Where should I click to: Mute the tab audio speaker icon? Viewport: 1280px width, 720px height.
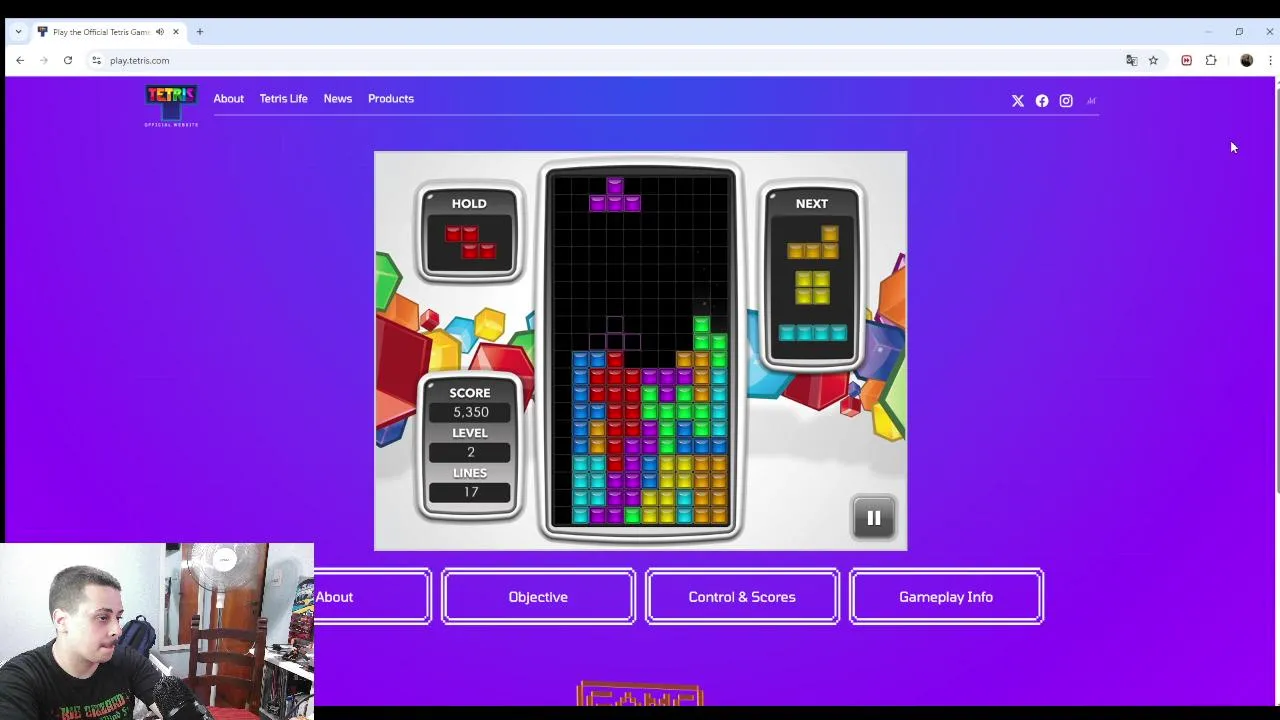(x=160, y=32)
